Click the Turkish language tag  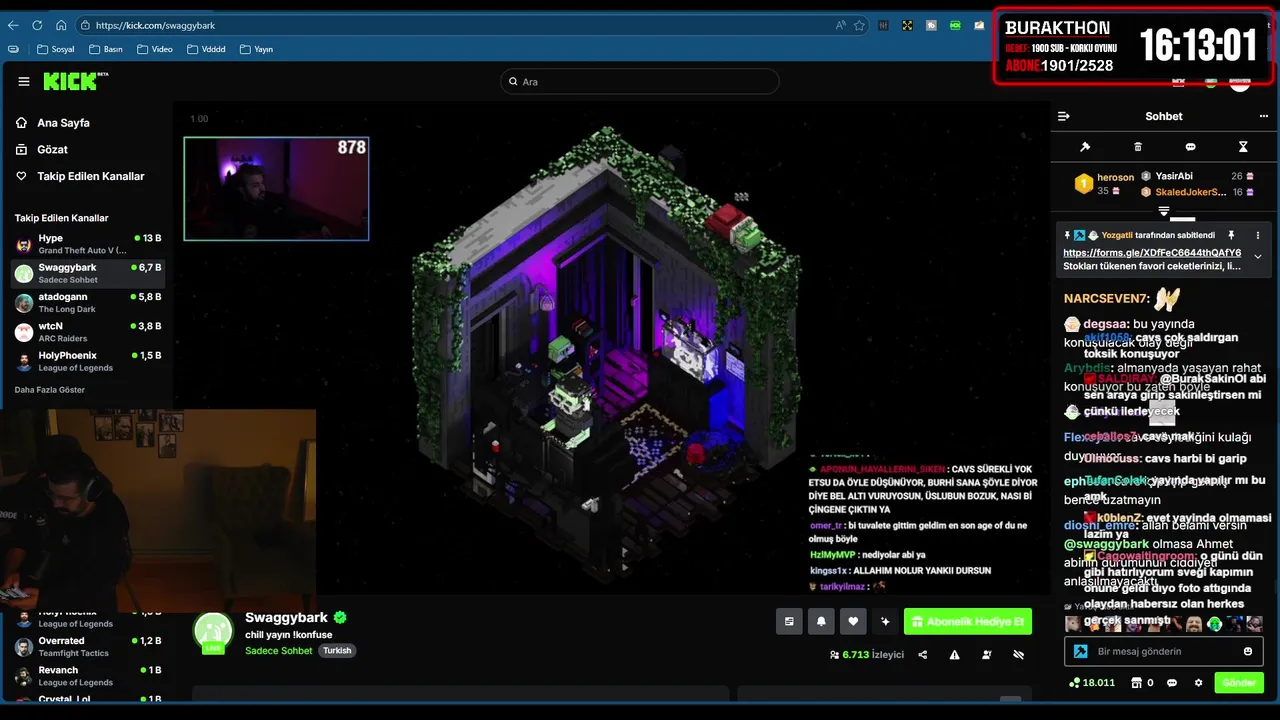337,651
